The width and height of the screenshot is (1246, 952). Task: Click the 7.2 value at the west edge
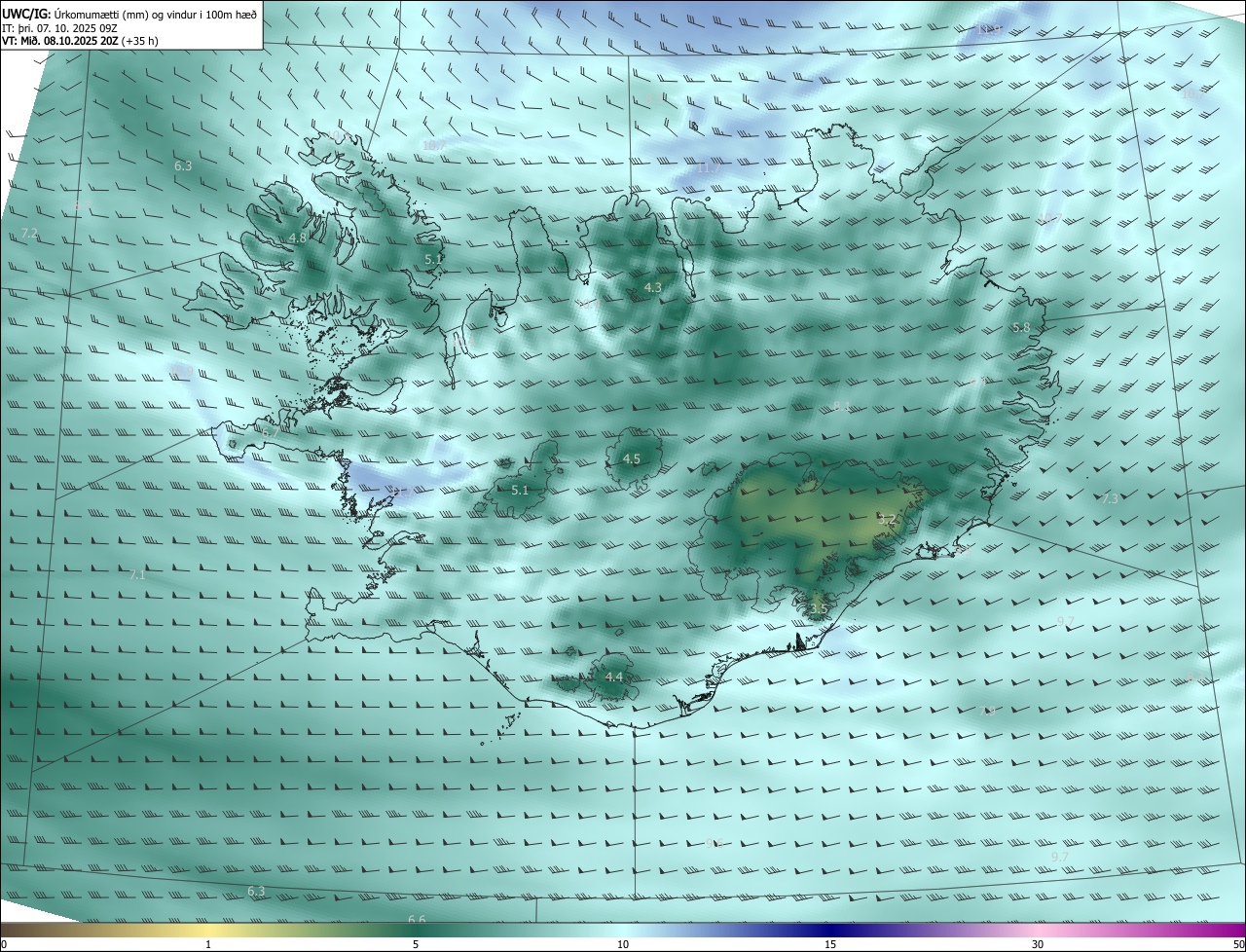coord(29,233)
